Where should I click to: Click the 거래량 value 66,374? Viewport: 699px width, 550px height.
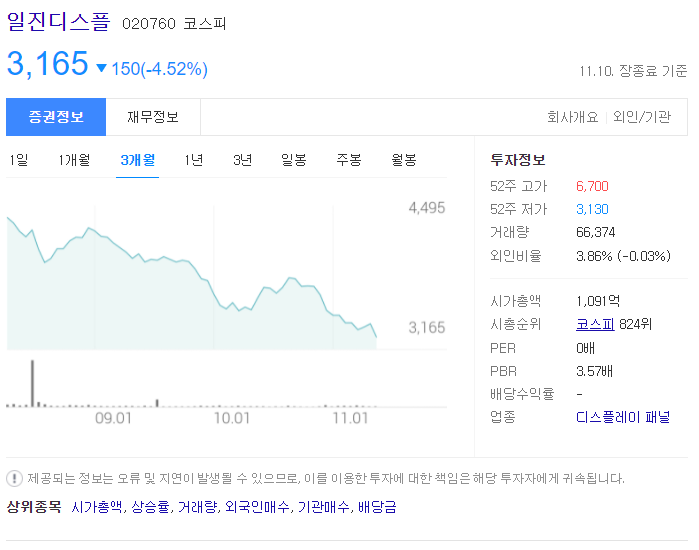[x=596, y=232]
